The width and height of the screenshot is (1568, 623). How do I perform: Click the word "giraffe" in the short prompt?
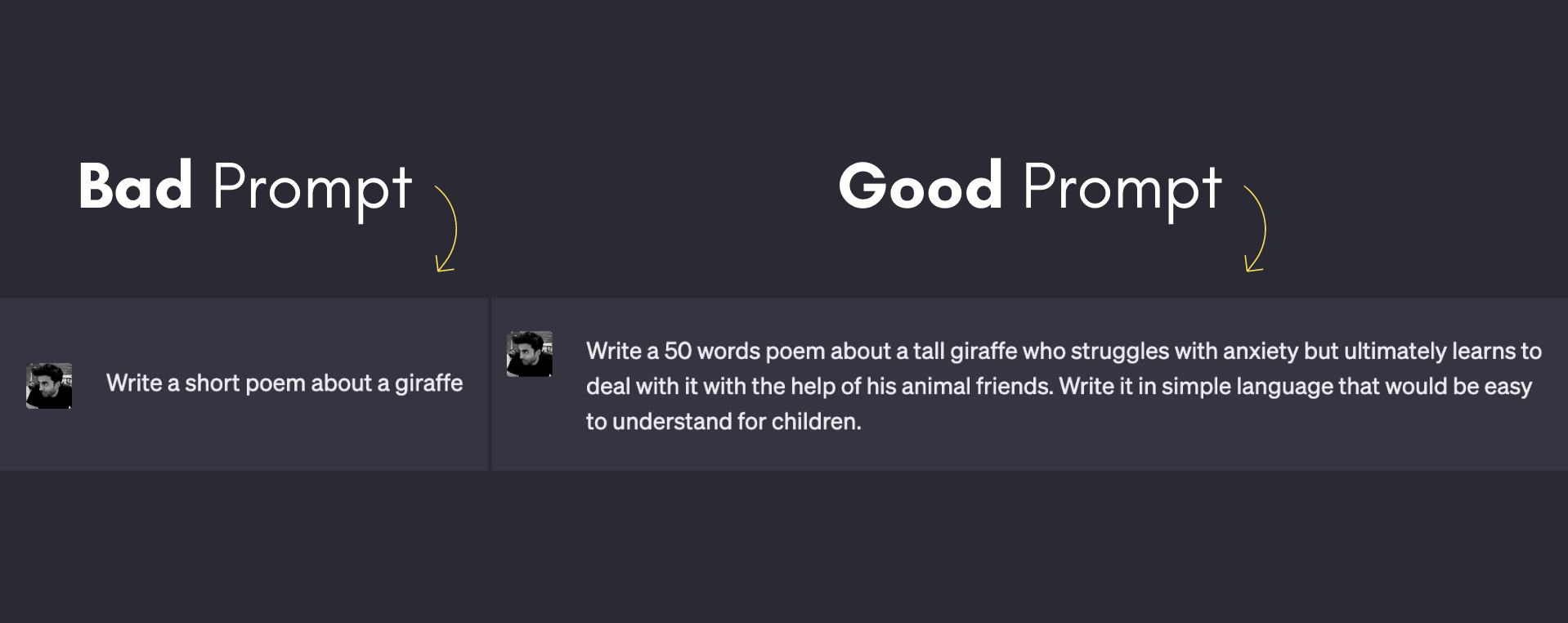428,383
